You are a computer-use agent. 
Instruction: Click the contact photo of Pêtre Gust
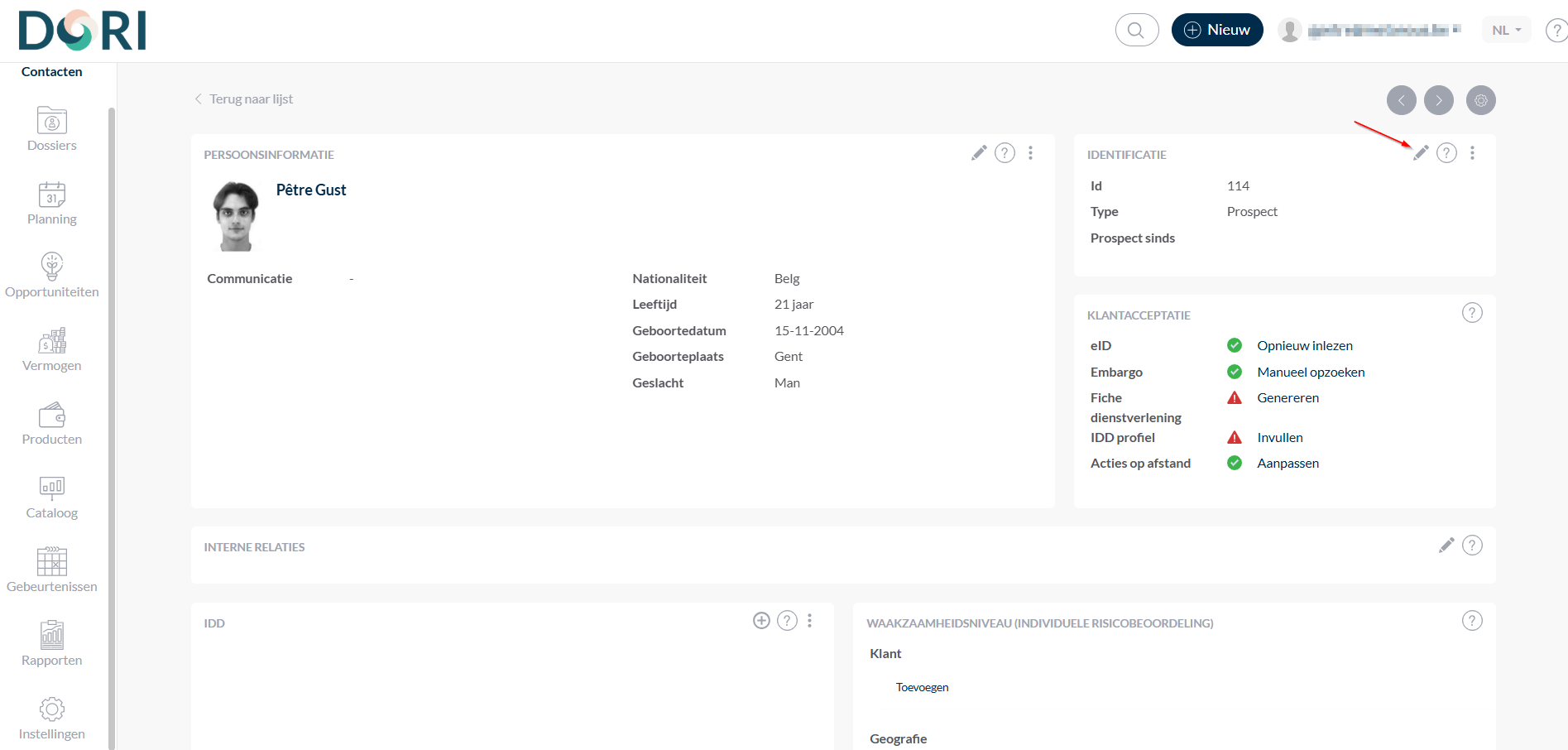pyautogui.click(x=237, y=217)
